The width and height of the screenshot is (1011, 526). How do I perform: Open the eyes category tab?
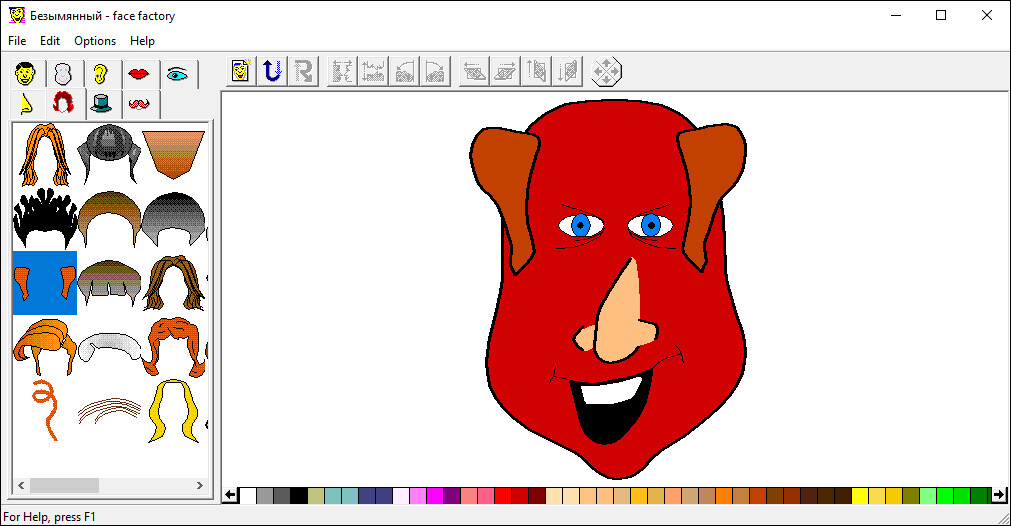177,74
